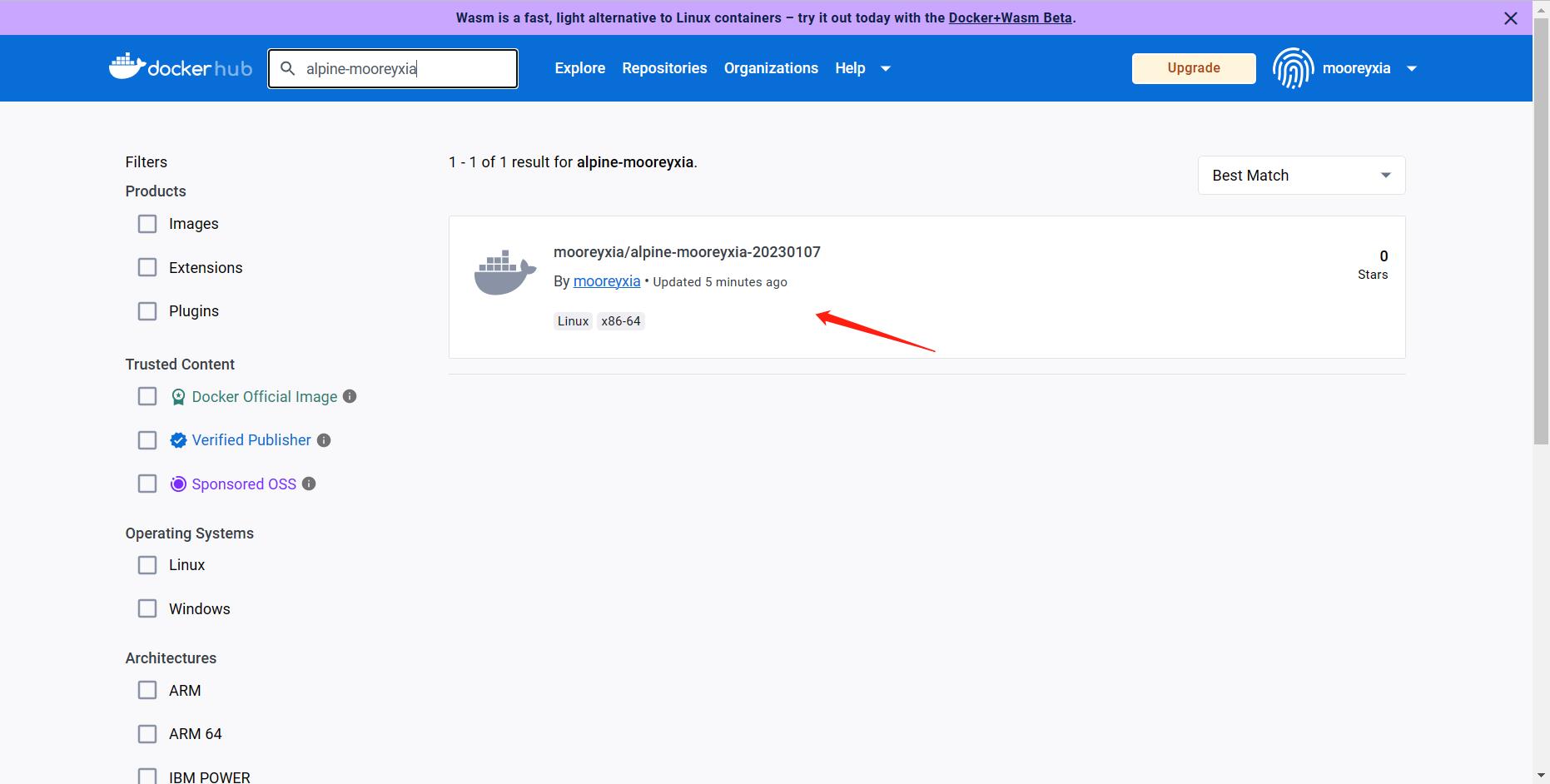The image size is (1550, 784).
Task: Open the Help menu
Action: pos(850,68)
